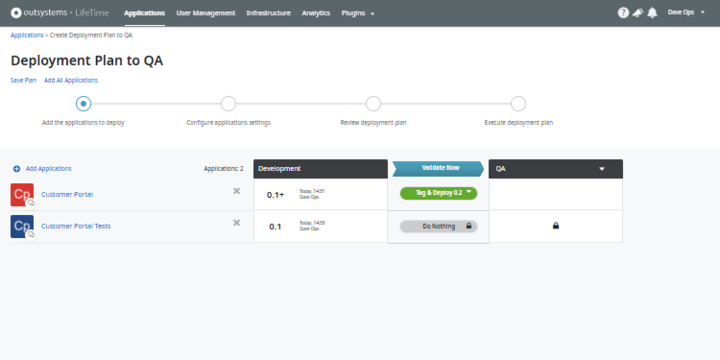Remove Customer Portal Tests with its X icon
This screenshot has width=720, height=360.
tap(236, 223)
